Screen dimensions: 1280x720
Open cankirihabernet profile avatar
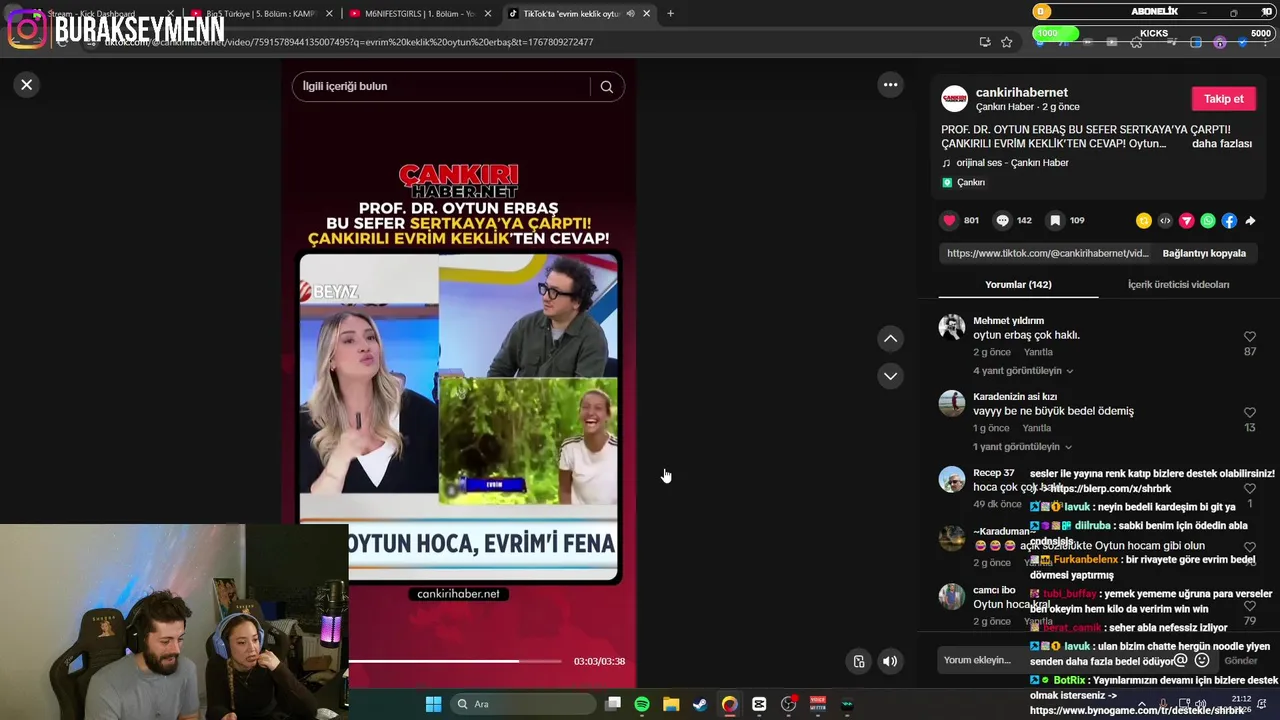point(955,98)
